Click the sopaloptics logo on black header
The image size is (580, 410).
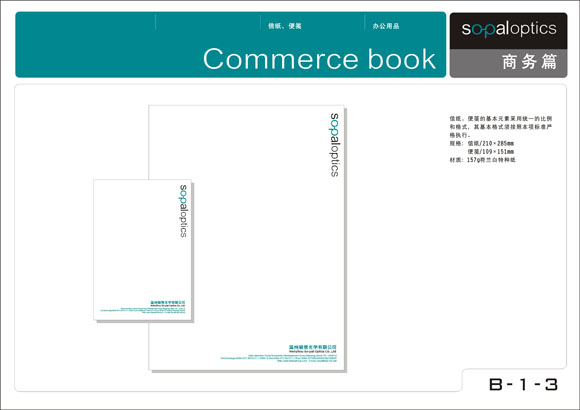pyautogui.click(x=509, y=29)
